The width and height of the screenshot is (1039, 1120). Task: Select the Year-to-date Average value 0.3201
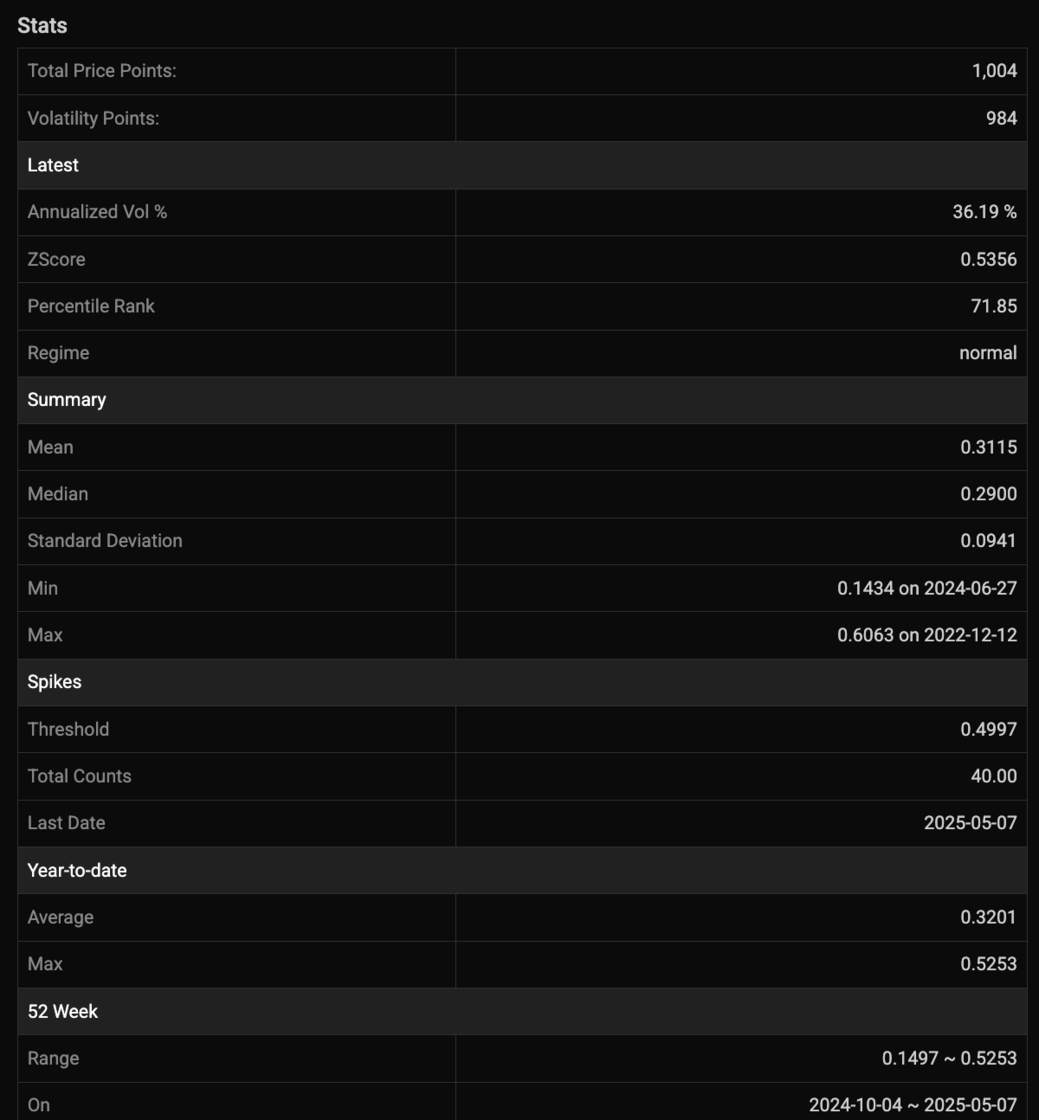[988, 917]
